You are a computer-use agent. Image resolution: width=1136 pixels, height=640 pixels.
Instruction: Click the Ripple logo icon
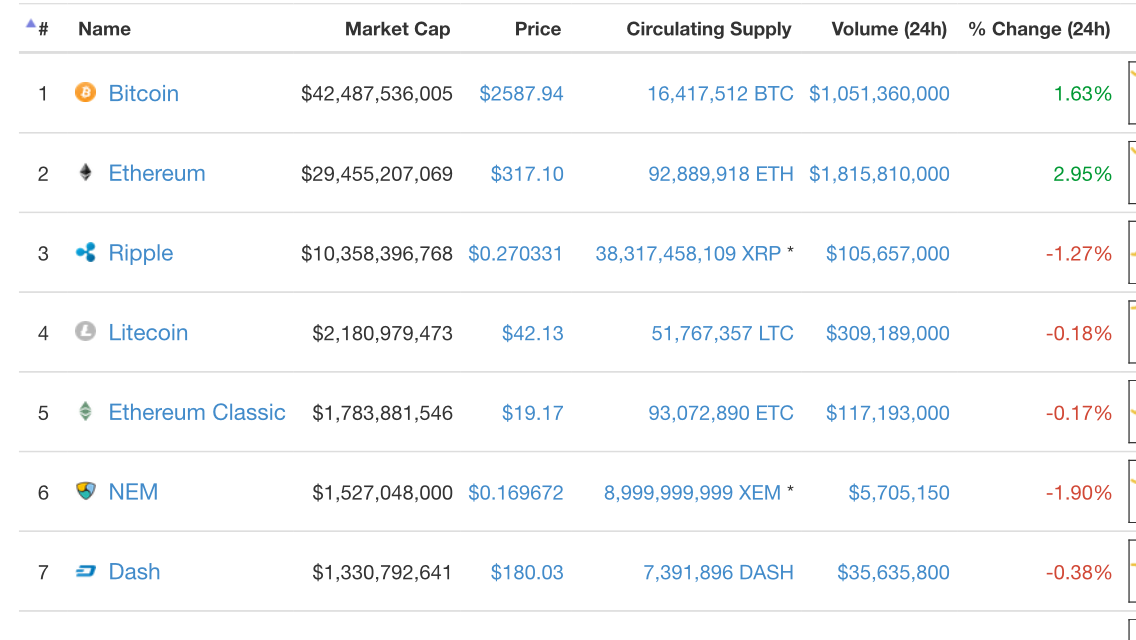coord(85,252)
